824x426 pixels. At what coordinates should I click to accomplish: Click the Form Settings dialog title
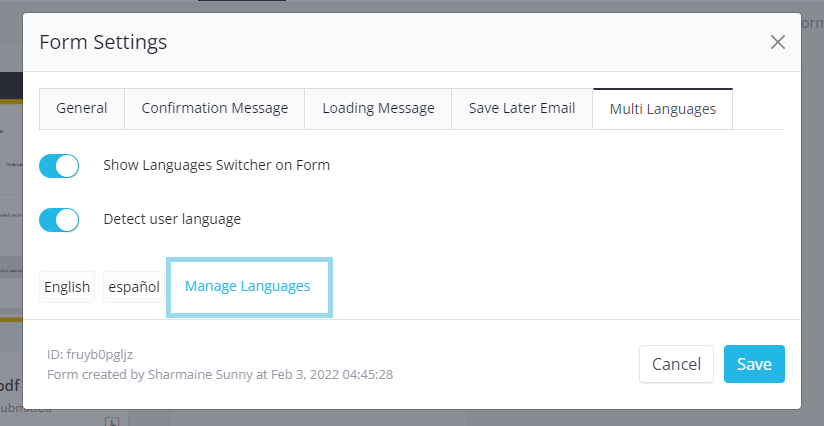pyautogui.click(x=103, y=42)
